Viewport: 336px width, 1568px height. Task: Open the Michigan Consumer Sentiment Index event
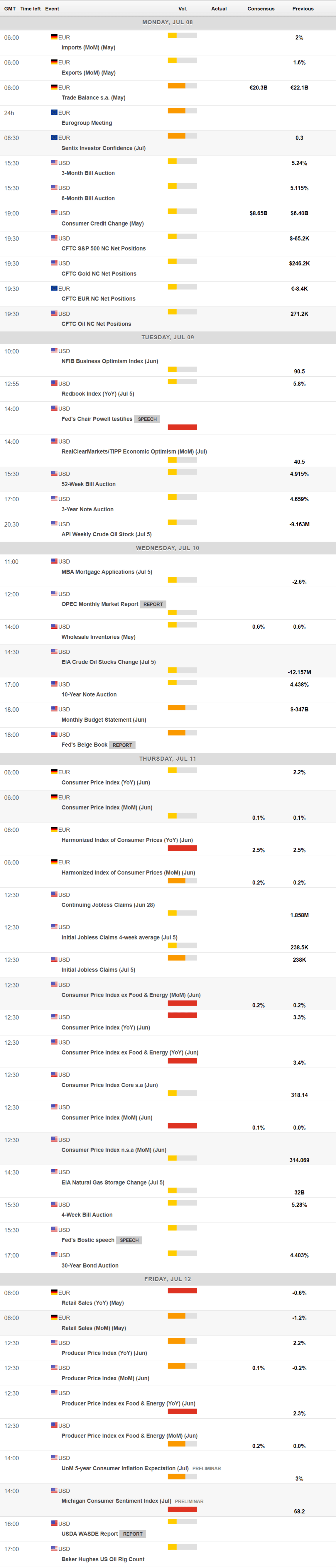pos(116,1501)
